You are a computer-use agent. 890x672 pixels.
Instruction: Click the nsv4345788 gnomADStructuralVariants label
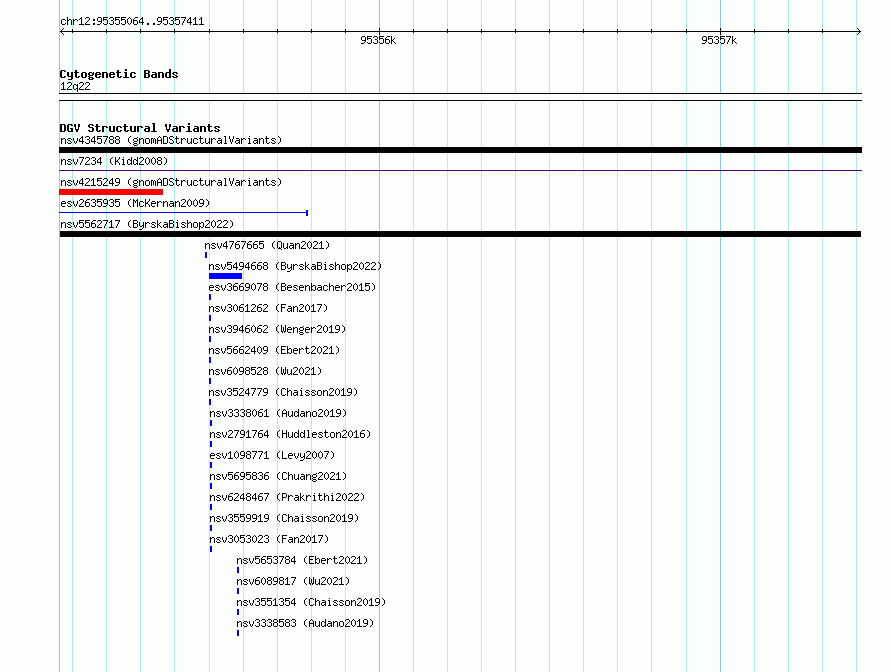tap(171, 140)
